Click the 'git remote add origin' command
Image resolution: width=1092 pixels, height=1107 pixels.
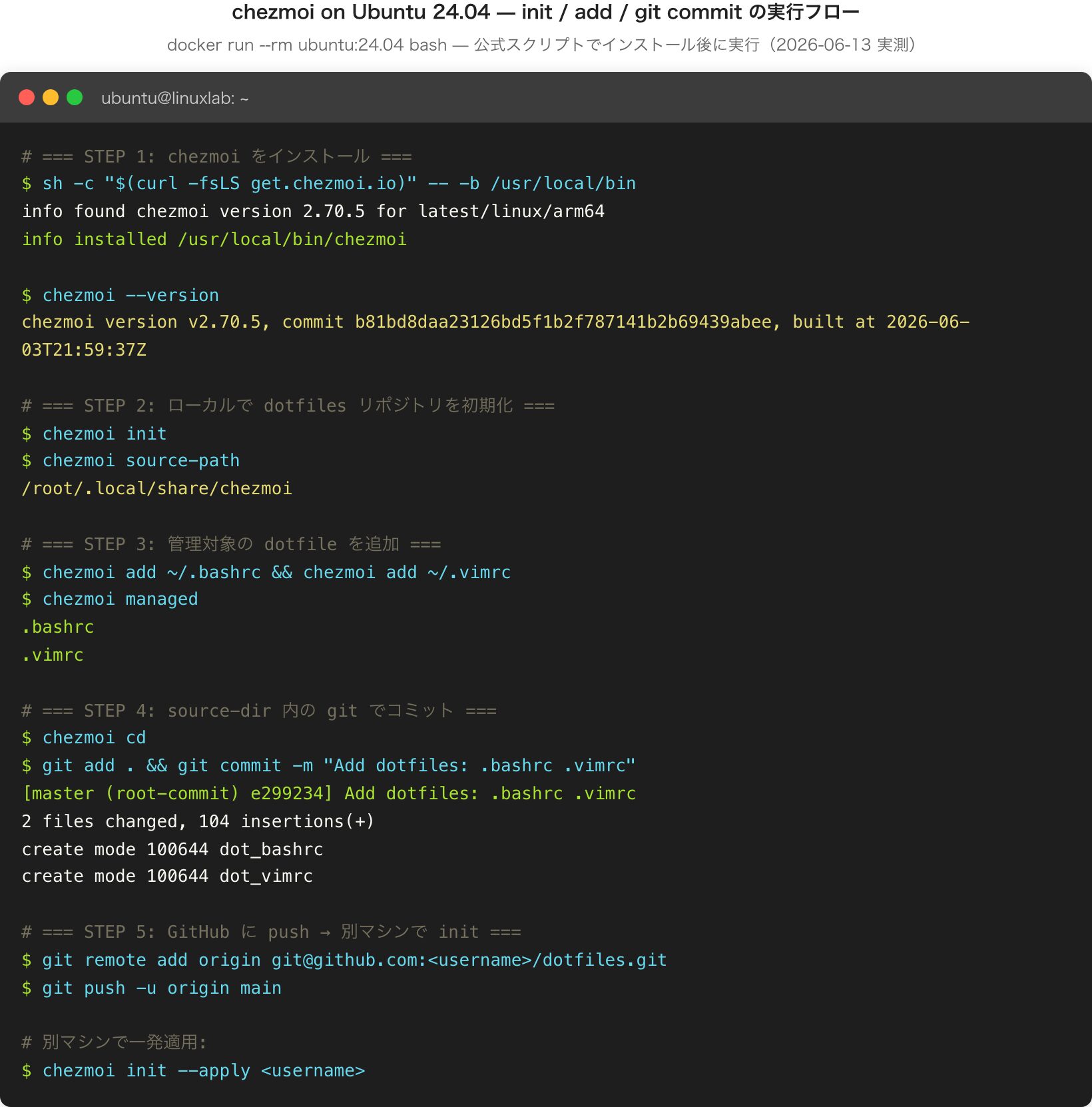pos(344,960)
